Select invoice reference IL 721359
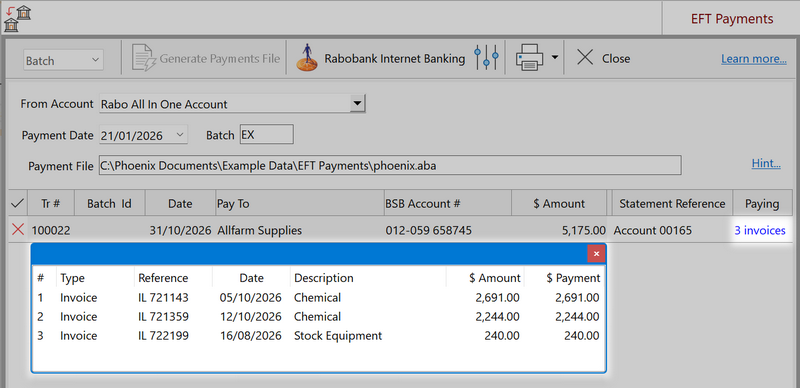Screen dimensions: 800x388 click(163, 317)
